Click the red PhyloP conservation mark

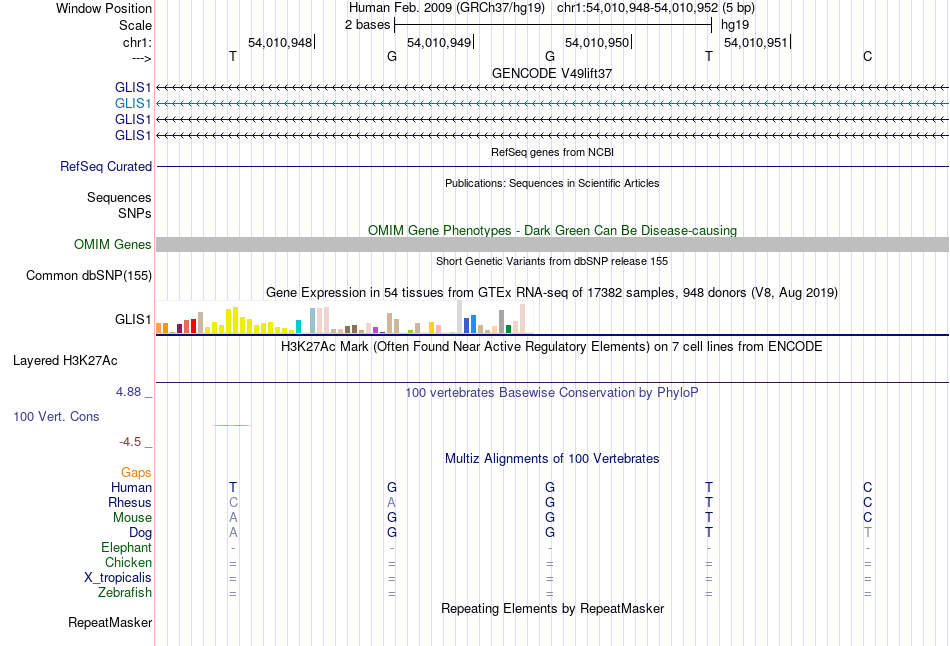231,425
